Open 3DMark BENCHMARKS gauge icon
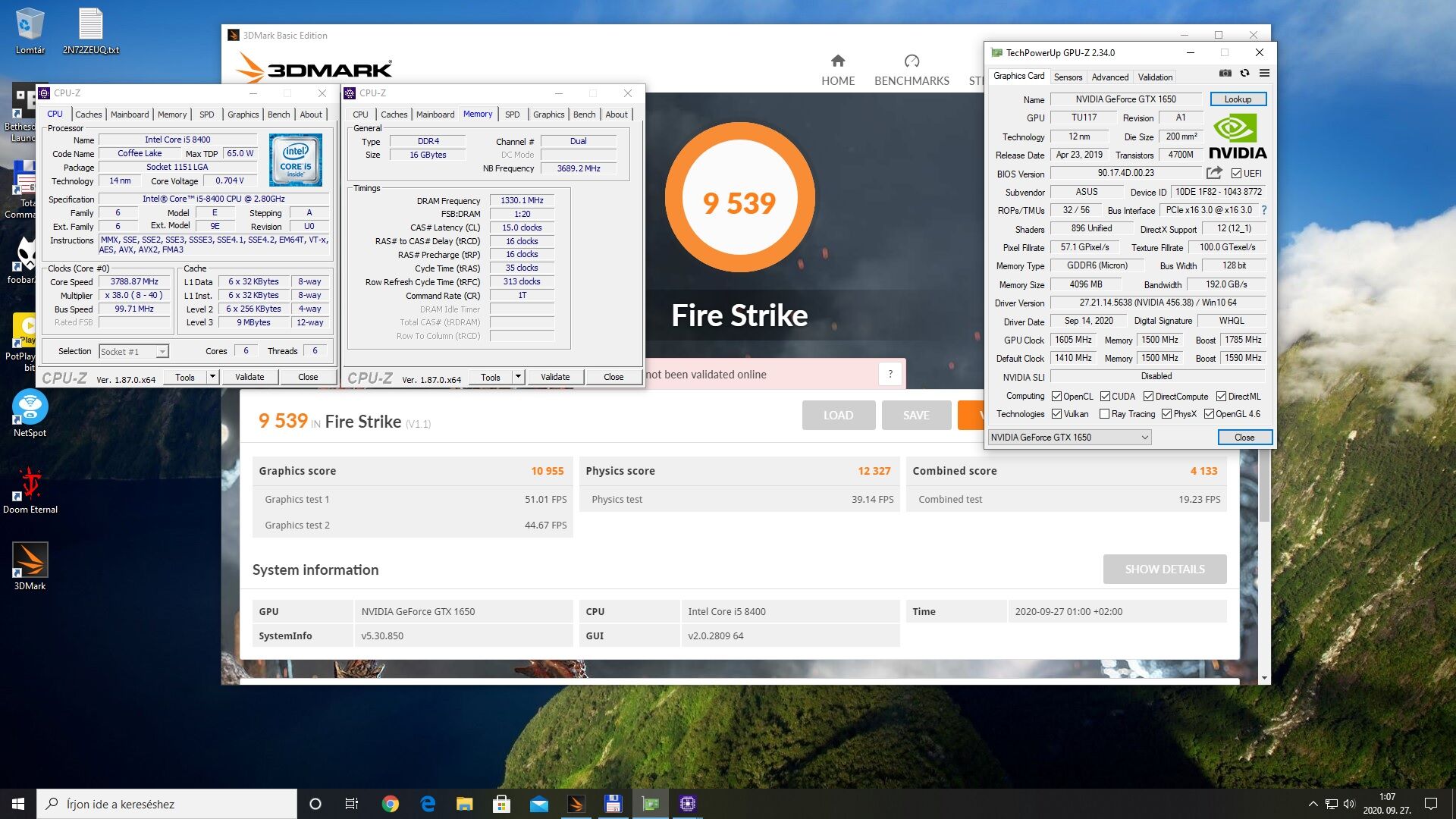Screen dimensions: 1456x819 912,61
